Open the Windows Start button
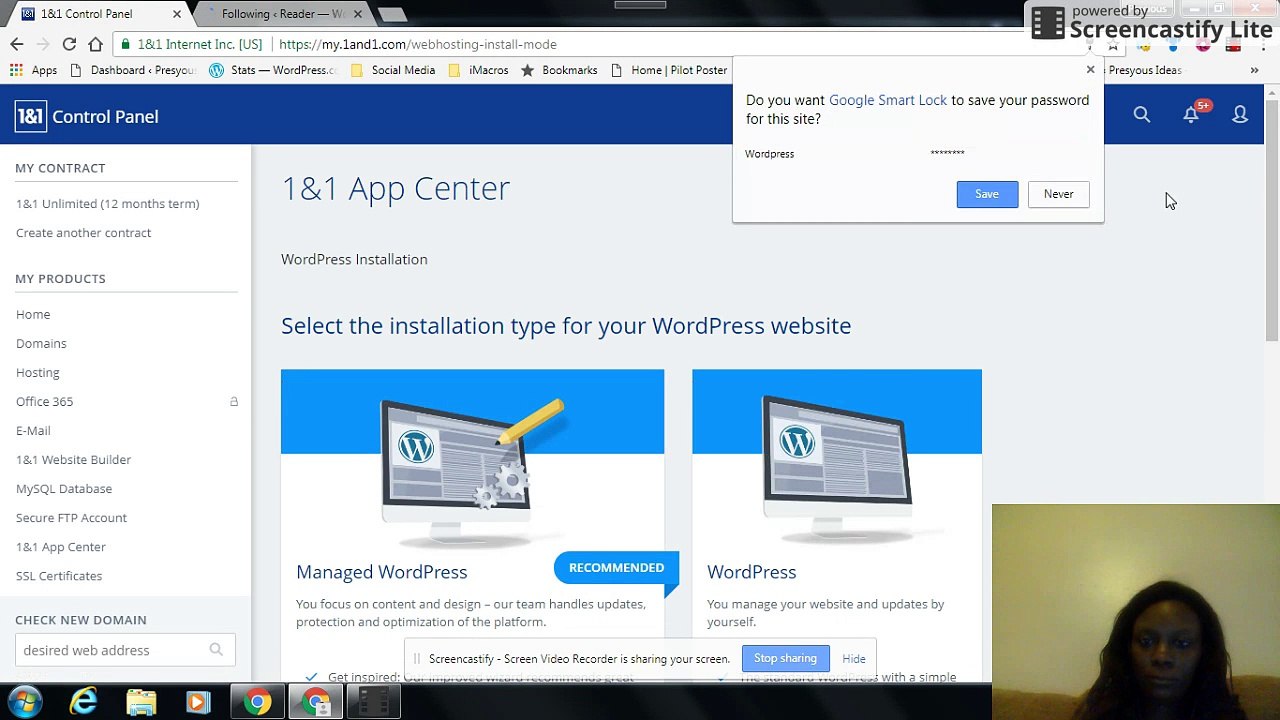Viewport: 1280px width, 720px height. point(24,702)
